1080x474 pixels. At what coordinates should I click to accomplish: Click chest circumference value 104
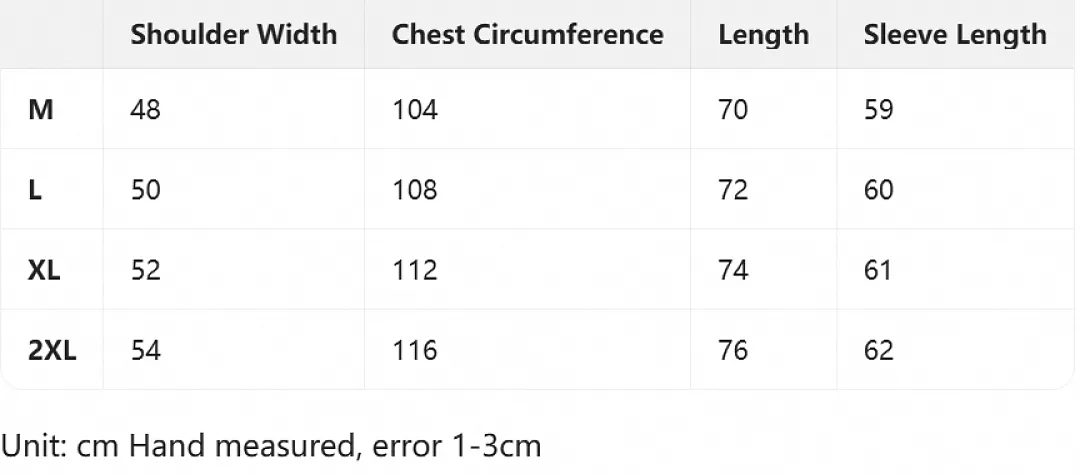pyautogui.click(x=415, y=110)
